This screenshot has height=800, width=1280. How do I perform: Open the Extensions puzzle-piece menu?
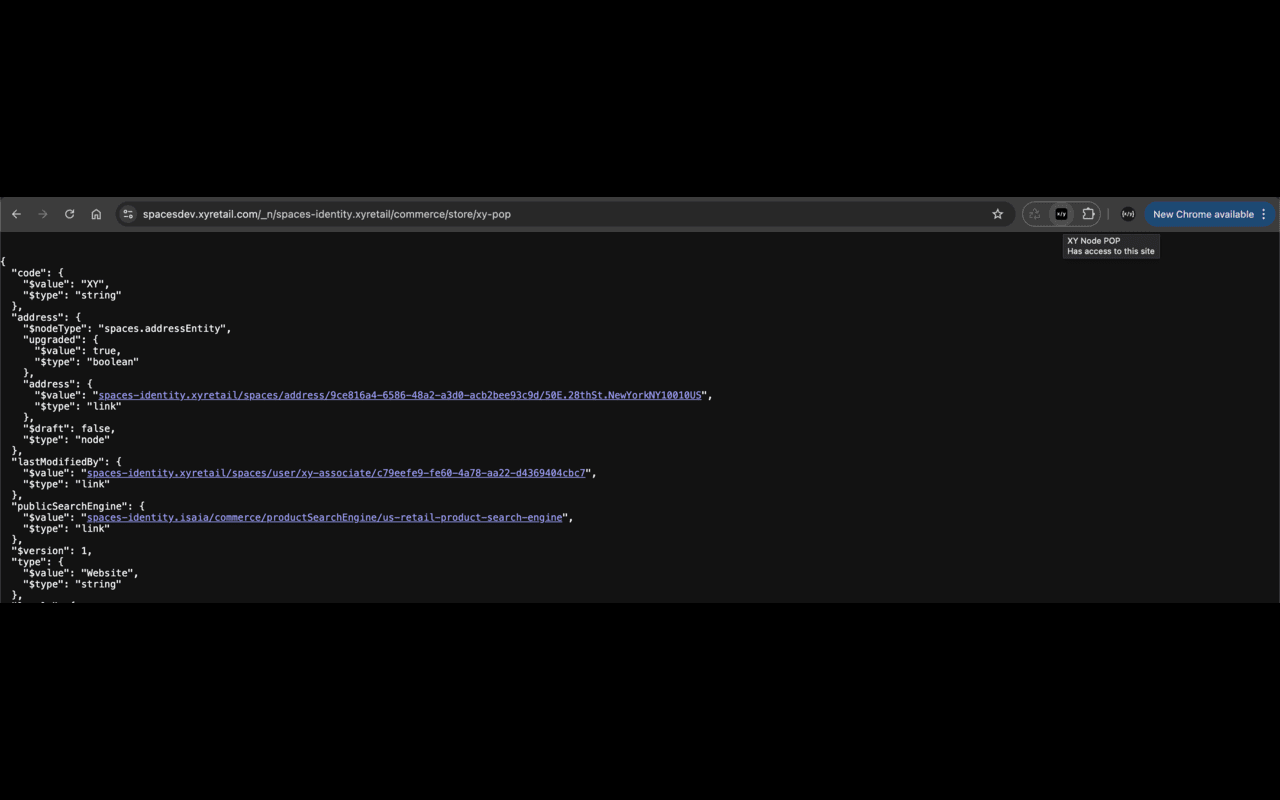pyautogui.click(x=1088, y=214)
